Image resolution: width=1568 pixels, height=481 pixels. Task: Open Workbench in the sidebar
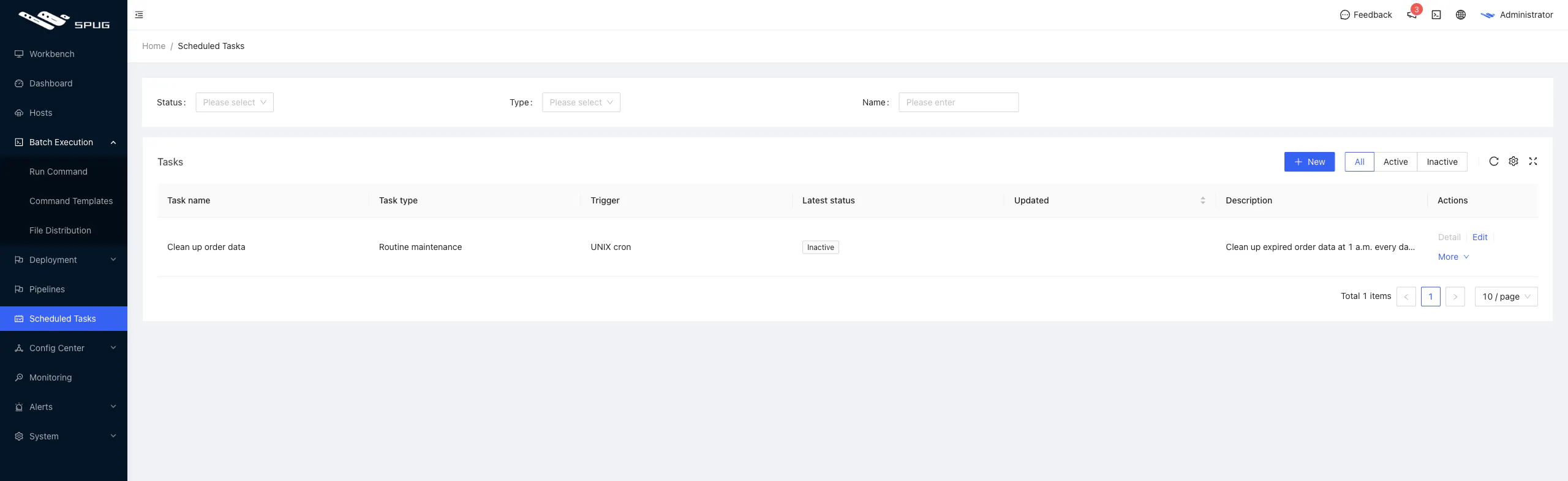click(x=64, y=54)
